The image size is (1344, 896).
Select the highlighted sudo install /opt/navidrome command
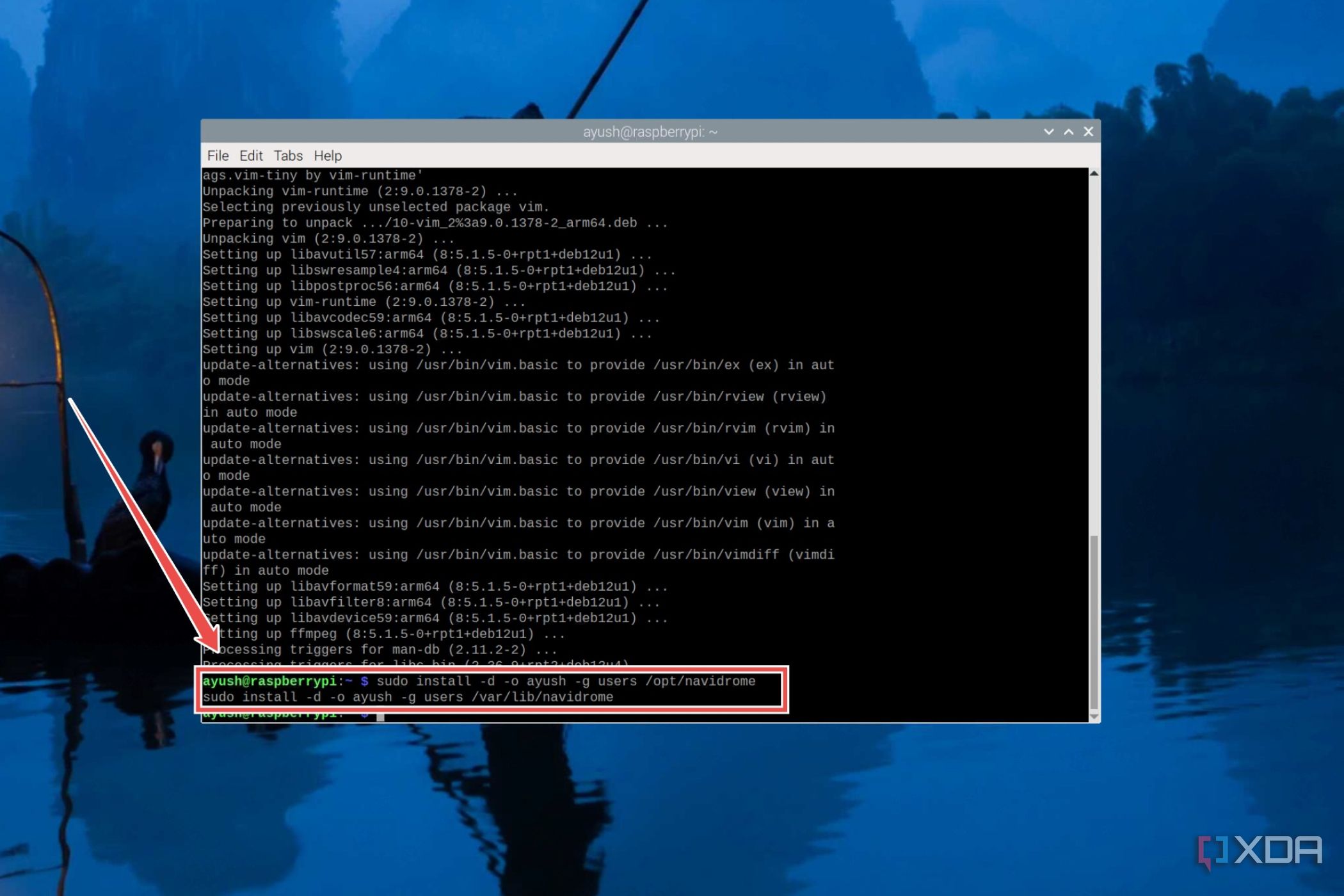click(x=566, y=681)
